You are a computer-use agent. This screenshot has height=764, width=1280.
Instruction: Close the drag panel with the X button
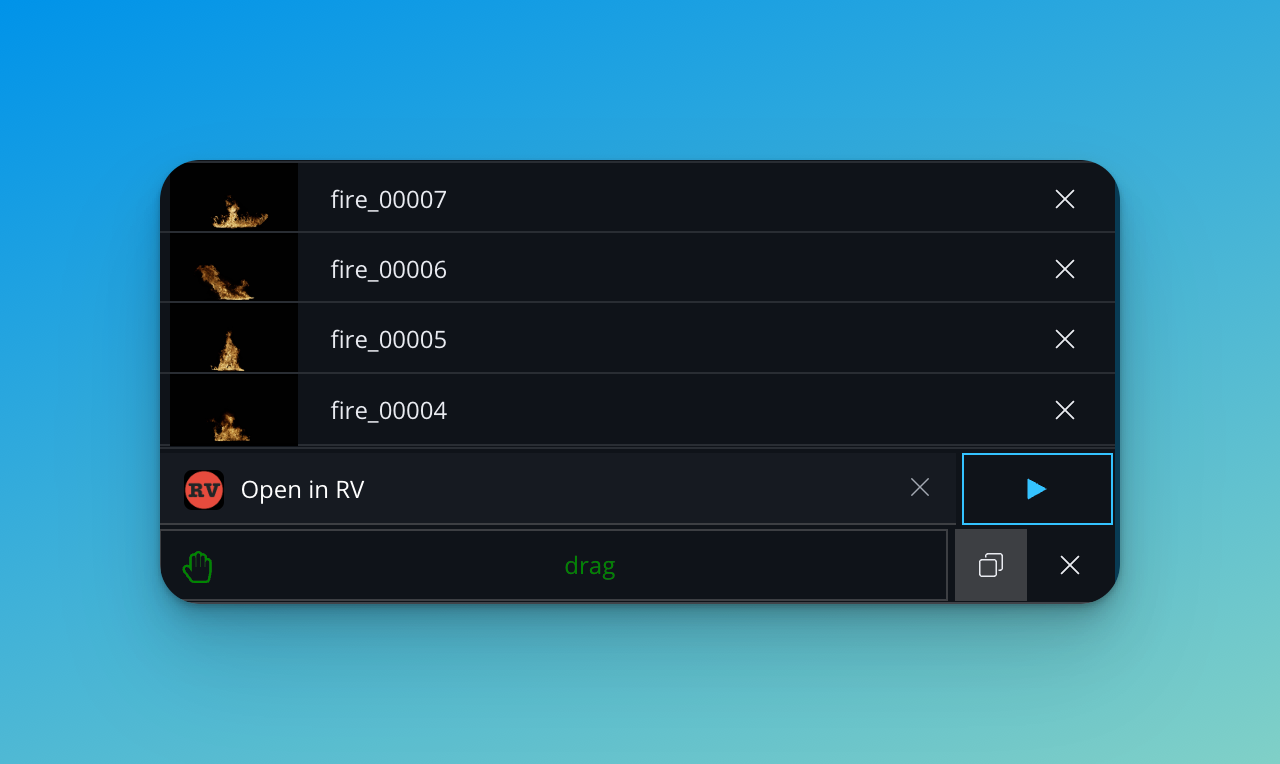pyautogui.click(x=1069, y=565)
